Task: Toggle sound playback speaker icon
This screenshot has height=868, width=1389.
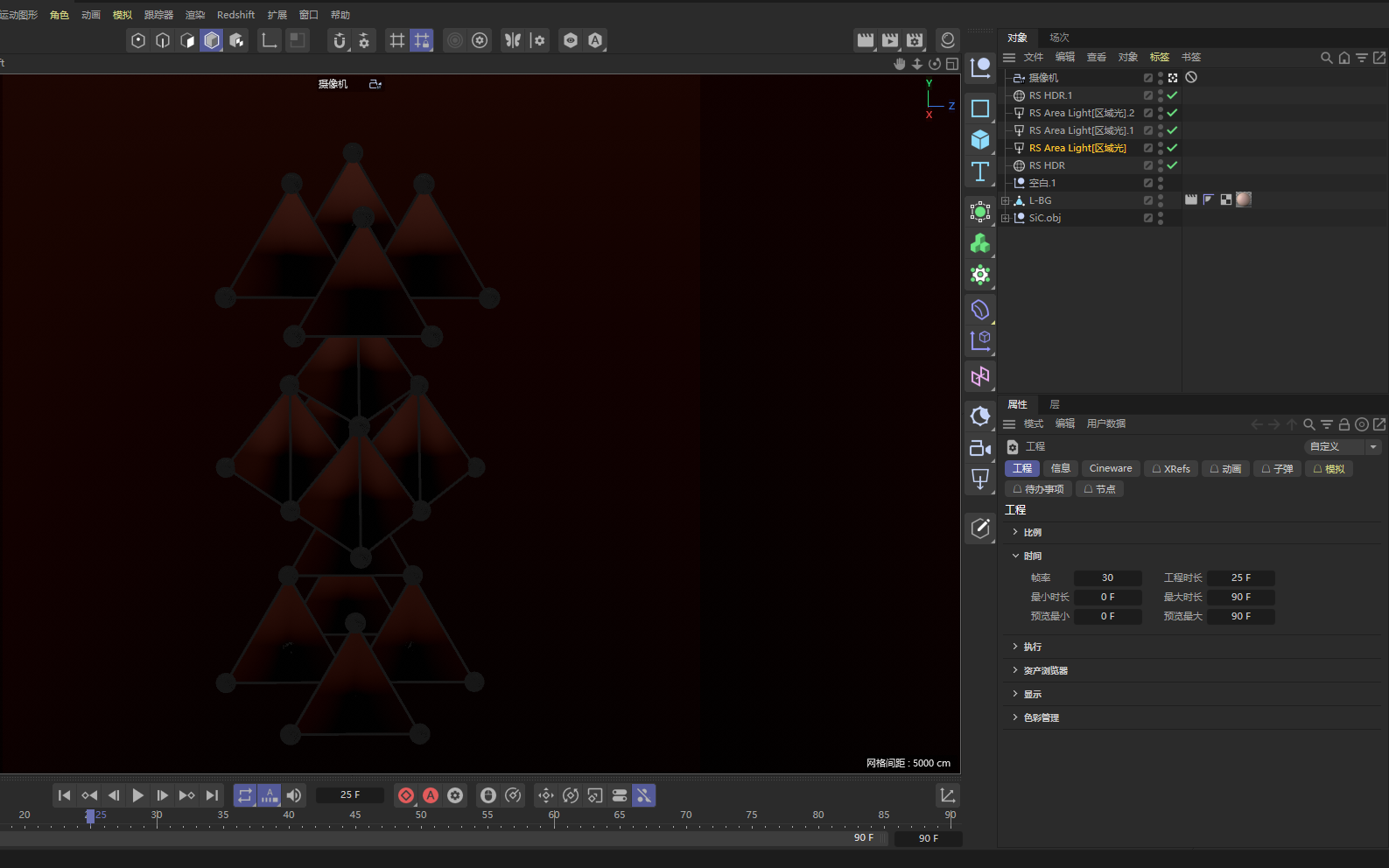Action: [294, 795]
